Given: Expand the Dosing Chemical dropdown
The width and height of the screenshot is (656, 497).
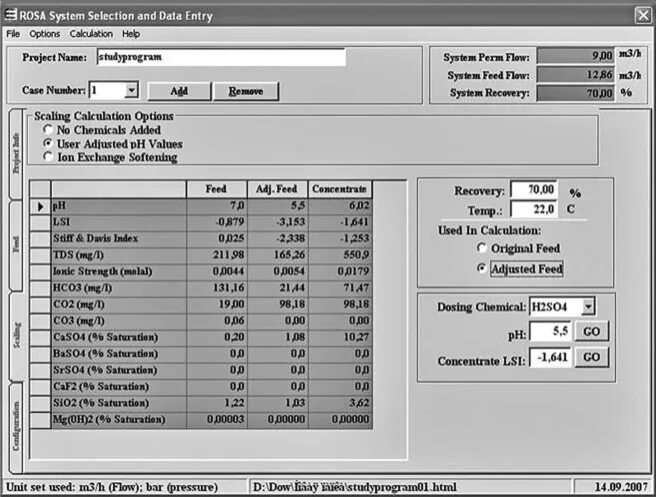Looking at the screenshot, I should pos(588,307).
